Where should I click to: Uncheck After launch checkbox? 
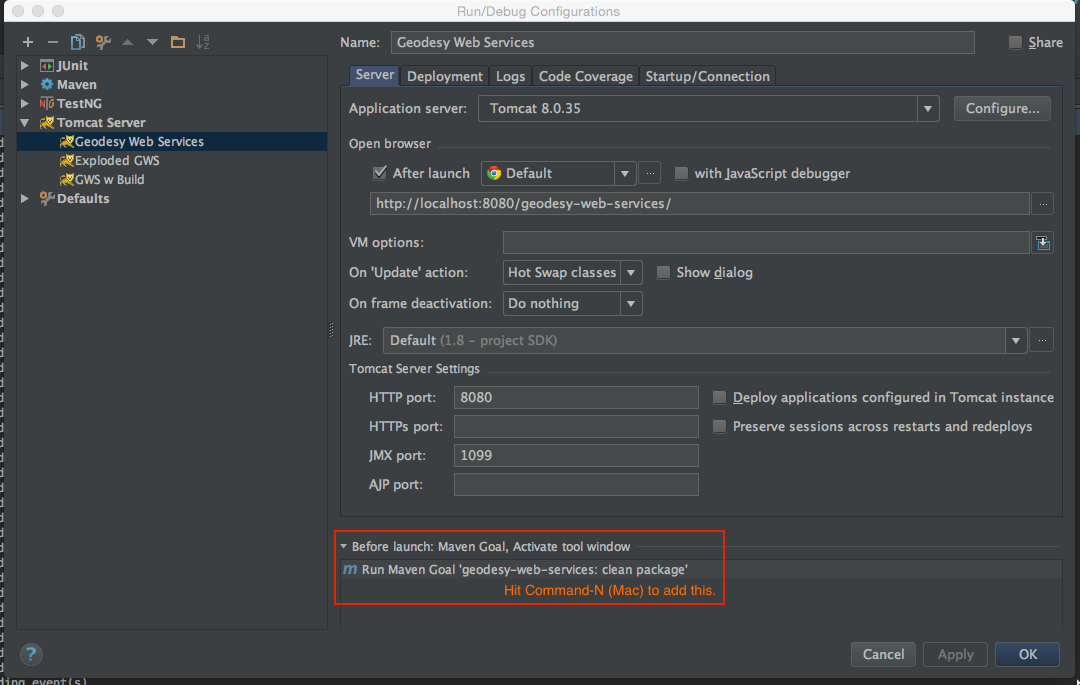point(380,173)
